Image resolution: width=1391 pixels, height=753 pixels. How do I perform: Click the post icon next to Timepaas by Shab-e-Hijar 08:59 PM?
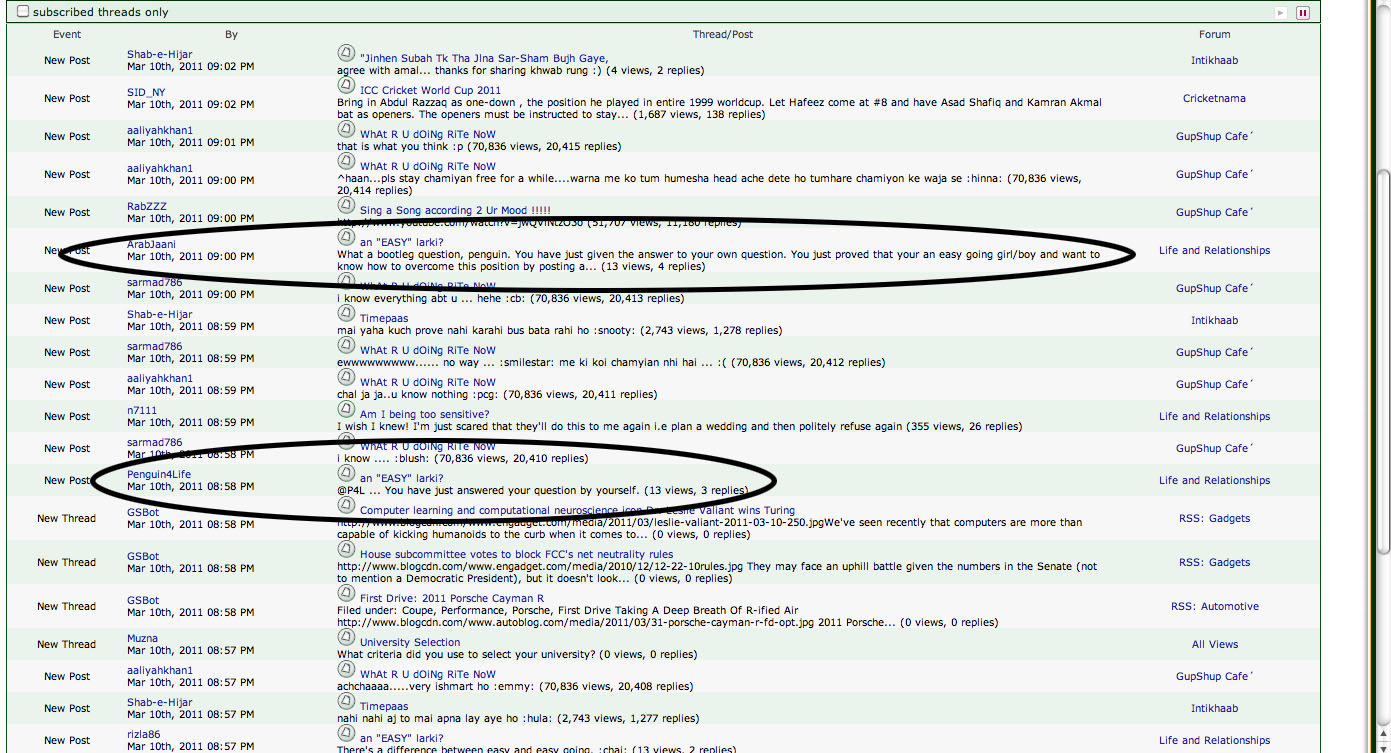[346, 315]
